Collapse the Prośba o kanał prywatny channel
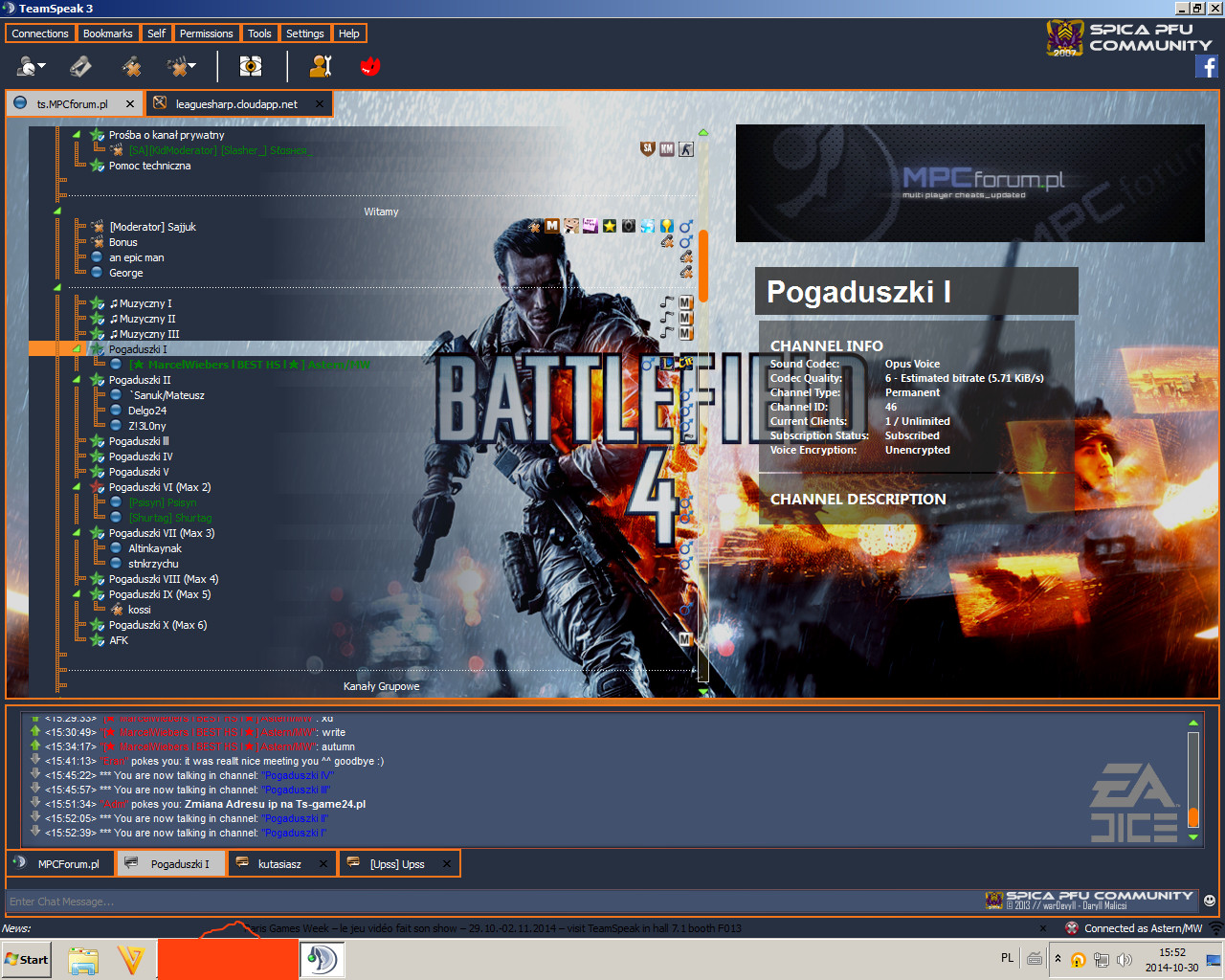This screenshot has width=1225, height=980. tap(76, 135)
